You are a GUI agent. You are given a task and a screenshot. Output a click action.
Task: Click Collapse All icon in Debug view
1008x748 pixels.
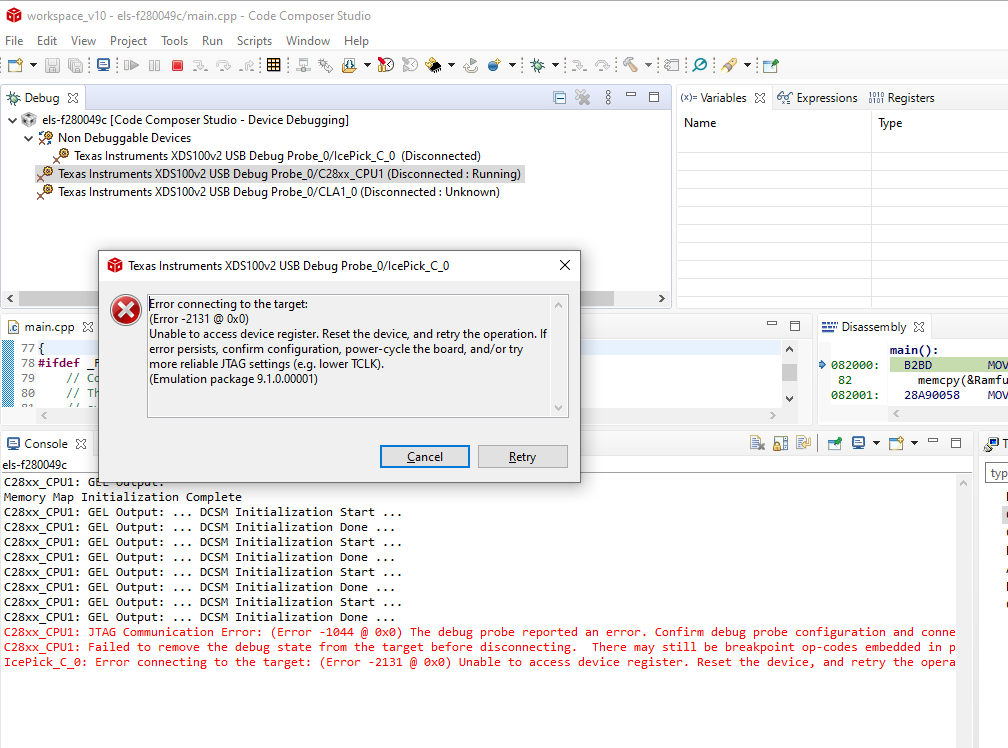pos(559,98)
